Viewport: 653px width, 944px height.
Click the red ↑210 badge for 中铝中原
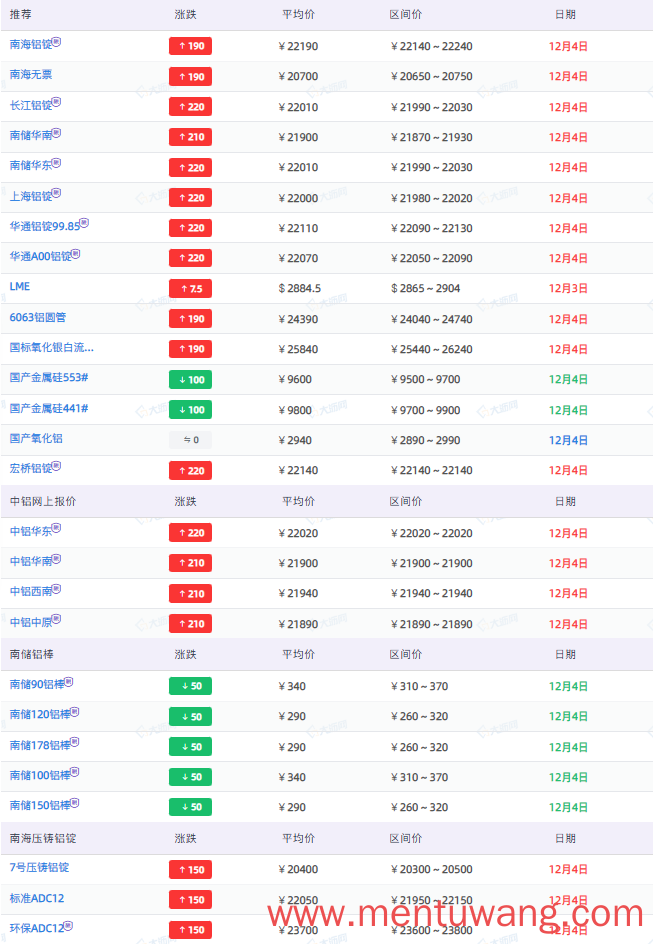click(191, 624)
